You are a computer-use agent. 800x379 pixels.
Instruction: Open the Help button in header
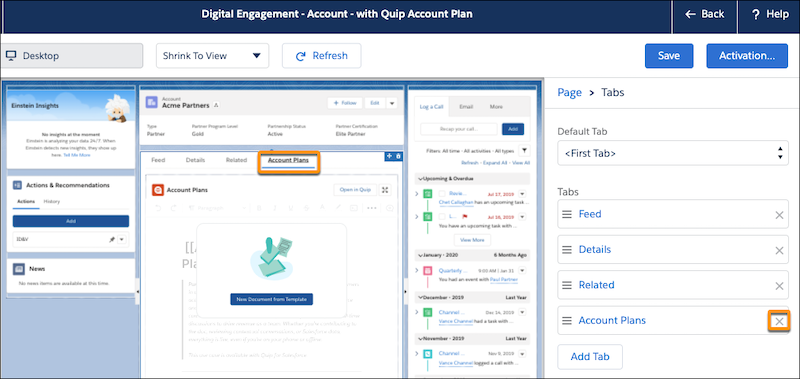[x=769, y=14]
